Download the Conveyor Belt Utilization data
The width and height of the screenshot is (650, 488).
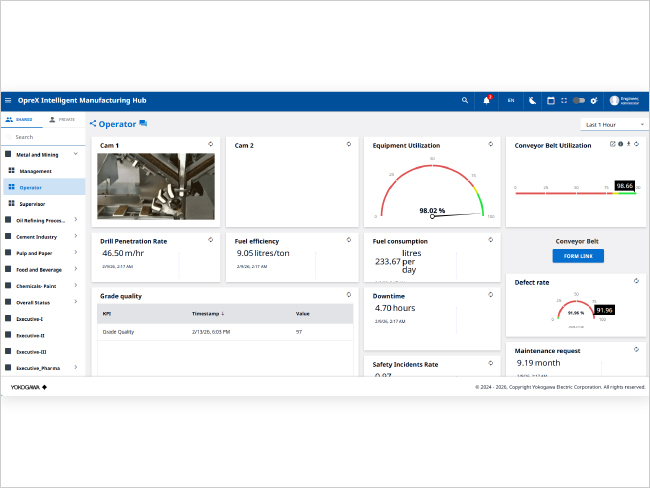[x=628, y=144]
